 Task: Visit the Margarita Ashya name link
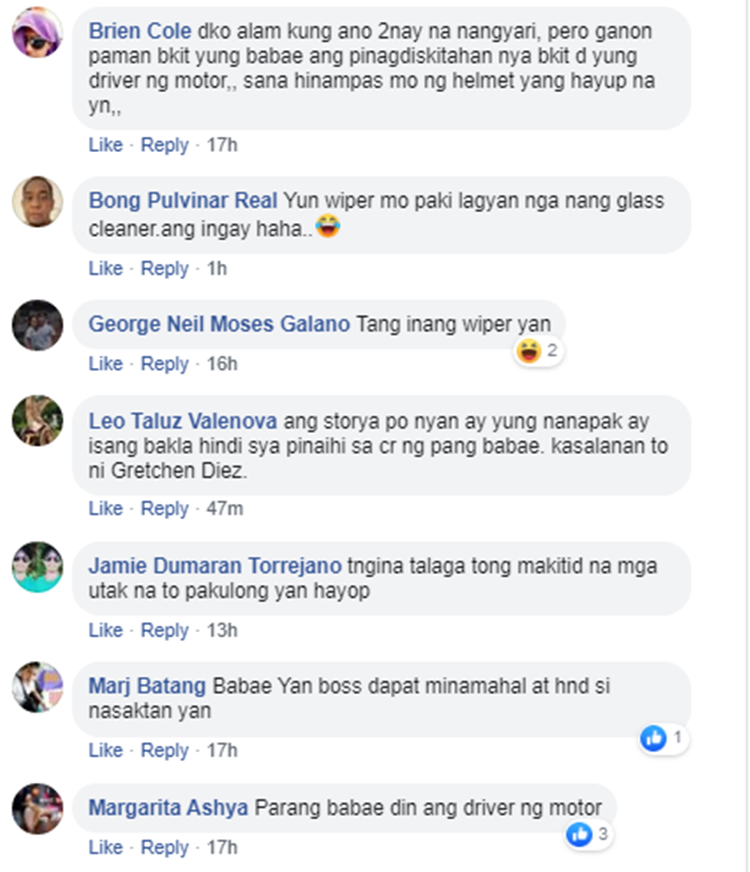tap(168, 807)
